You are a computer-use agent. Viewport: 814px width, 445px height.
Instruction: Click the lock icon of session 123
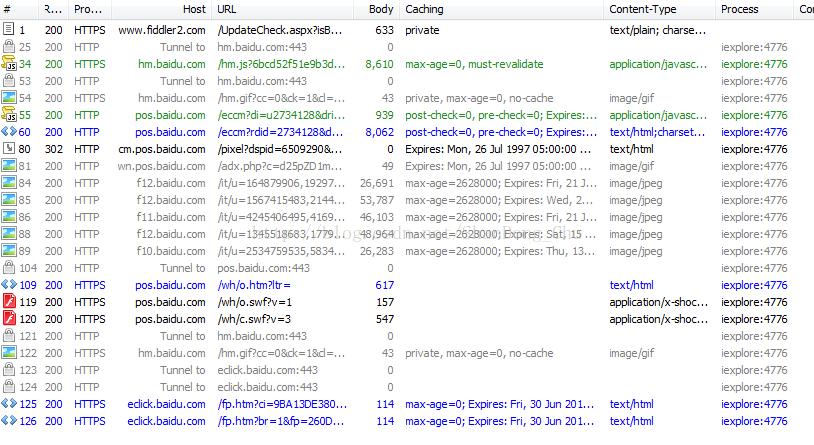pyautogui.click(x=8, y=369)
